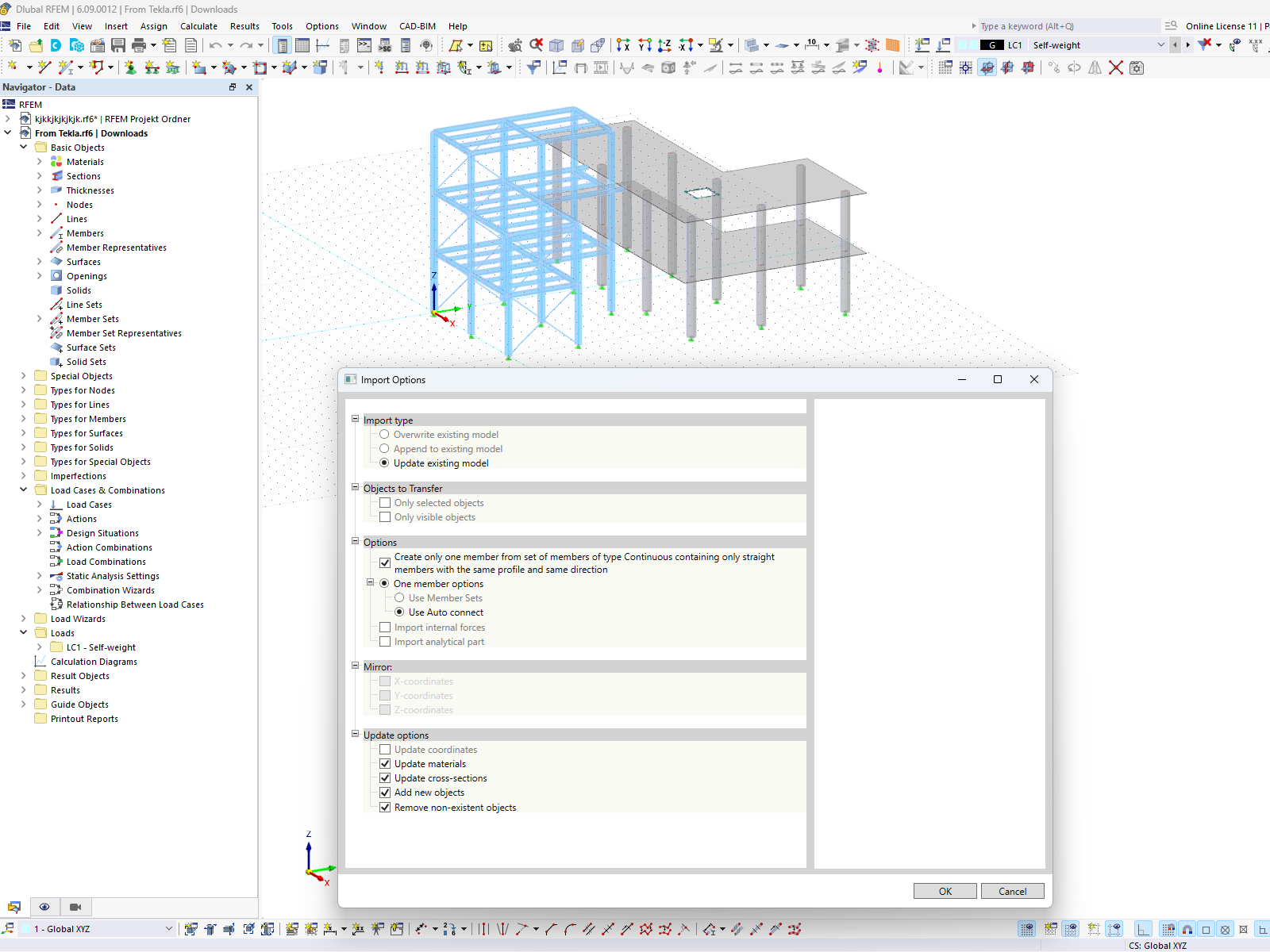Open the Calculate menu
Screen dimensions: 1270x952
tap(198, 26)
